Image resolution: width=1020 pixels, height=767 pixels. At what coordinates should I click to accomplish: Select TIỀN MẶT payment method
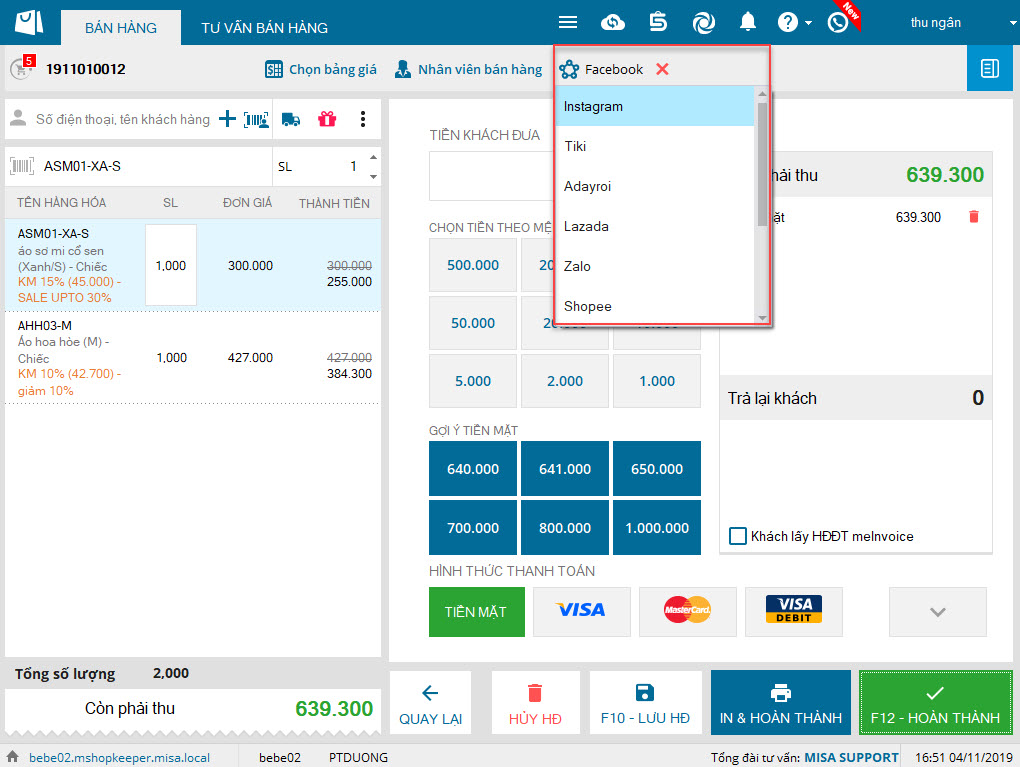477,612
